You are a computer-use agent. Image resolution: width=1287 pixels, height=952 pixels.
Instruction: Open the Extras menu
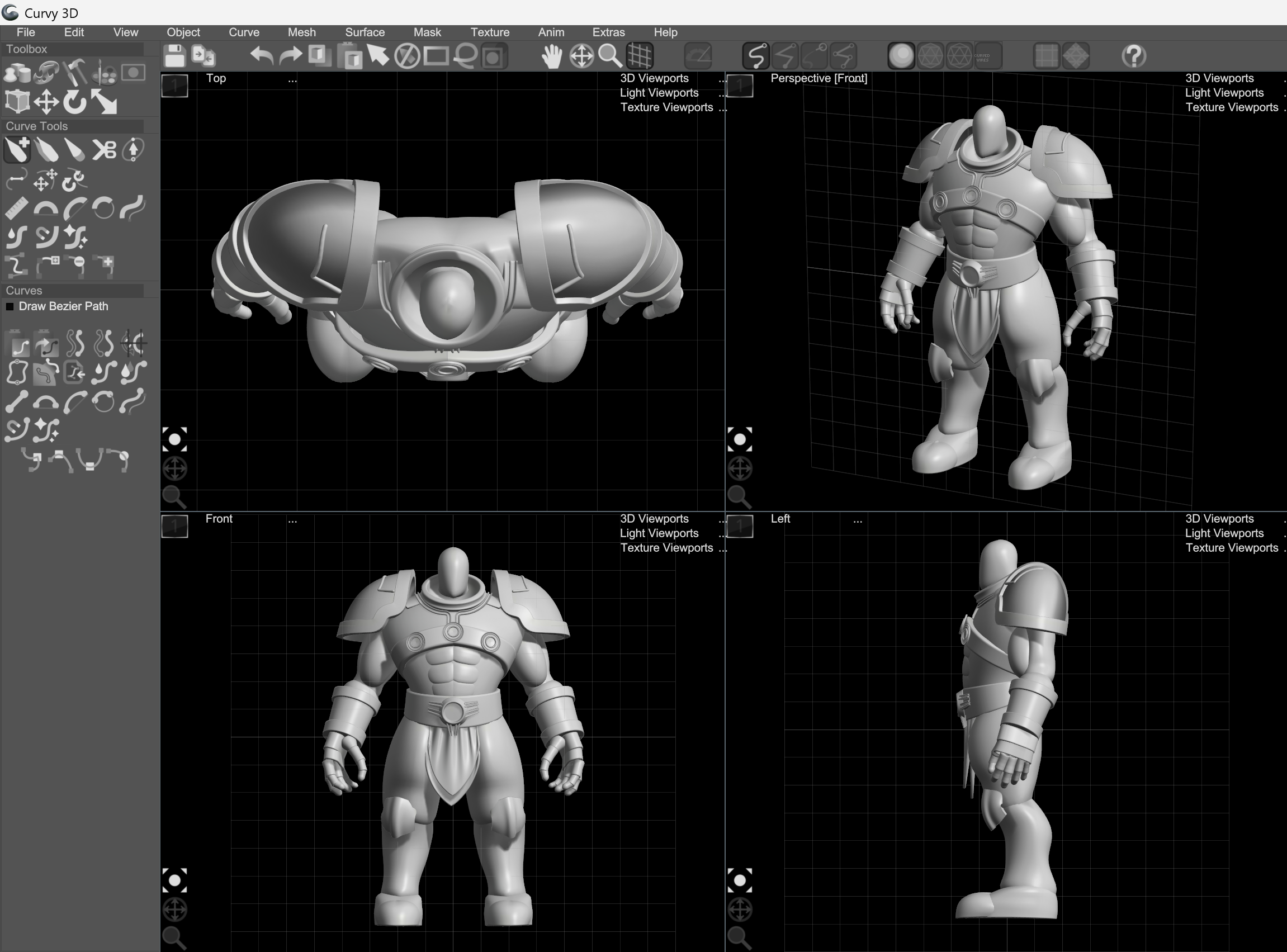[x=609, y=32]
